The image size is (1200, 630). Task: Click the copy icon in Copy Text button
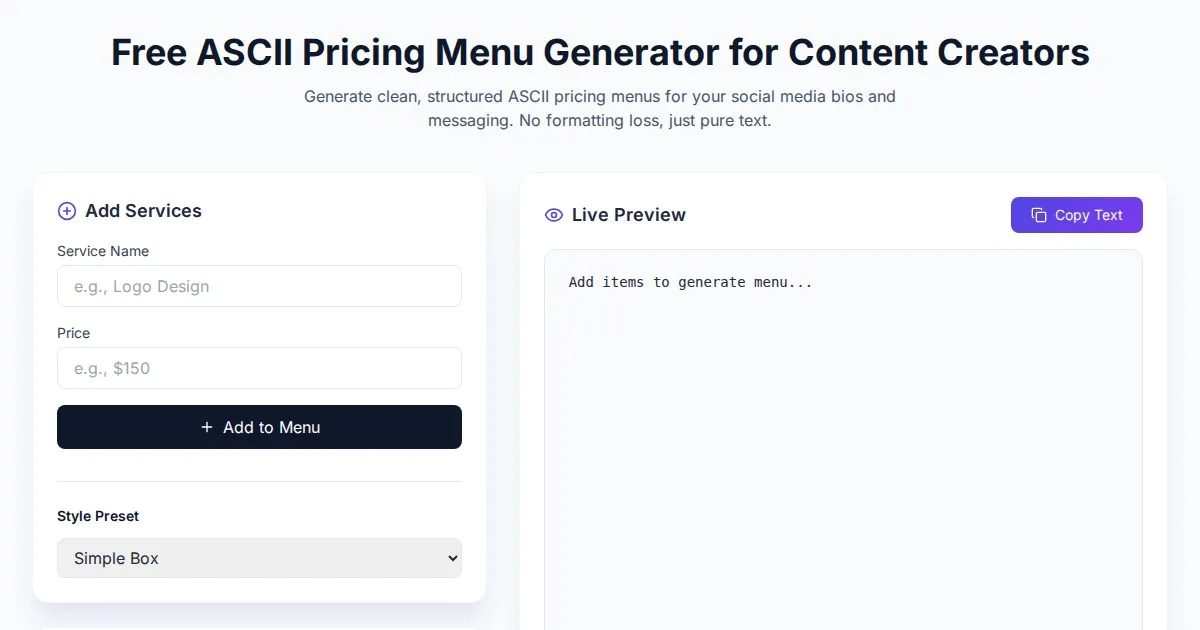pos(1039,215)
